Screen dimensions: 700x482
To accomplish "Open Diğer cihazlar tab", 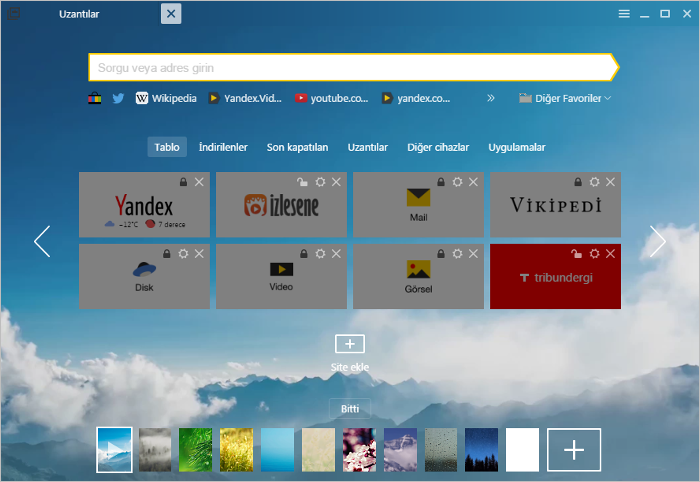I will (x=438, y=147).
